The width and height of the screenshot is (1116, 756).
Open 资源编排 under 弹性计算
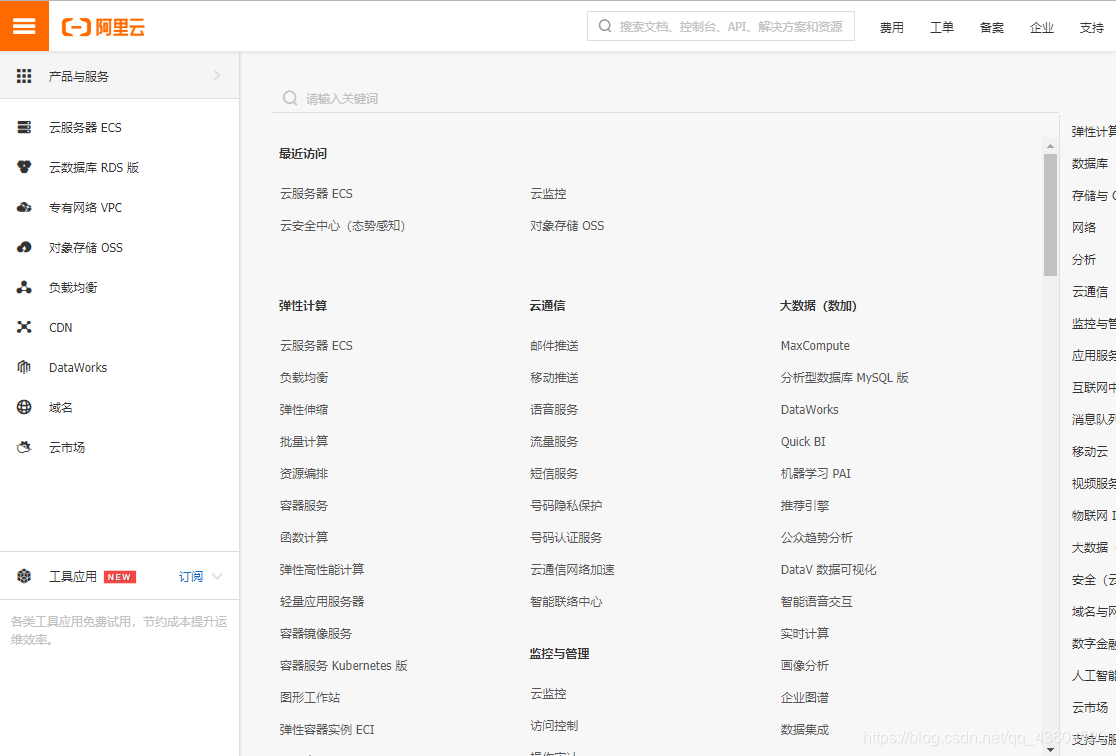304,473
